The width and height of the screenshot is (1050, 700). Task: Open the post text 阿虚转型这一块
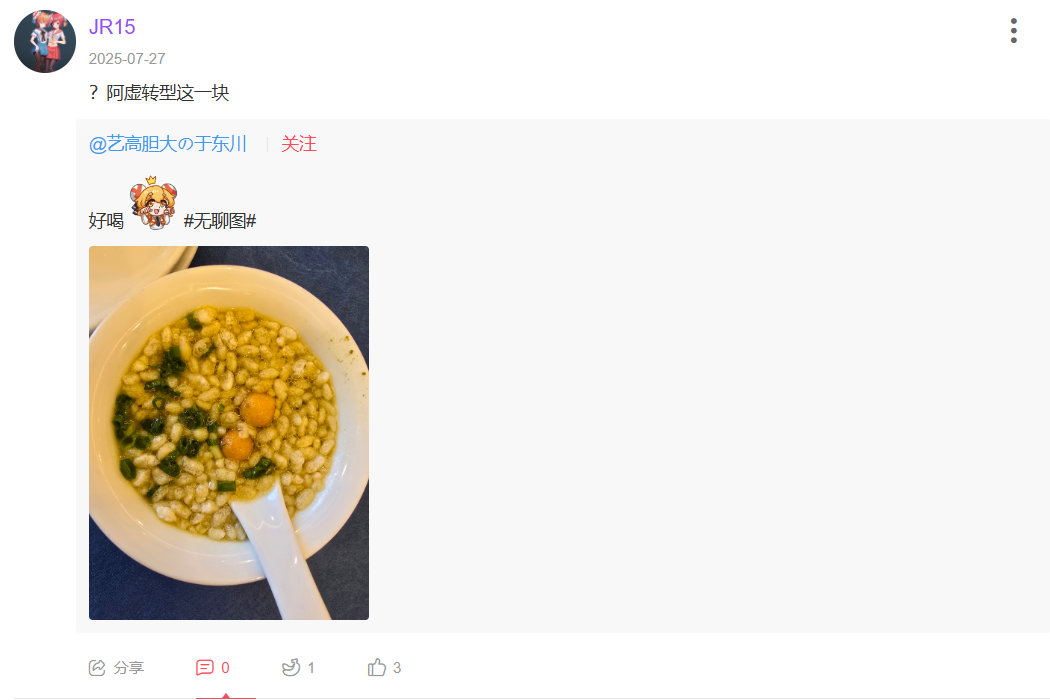[167, 92]
